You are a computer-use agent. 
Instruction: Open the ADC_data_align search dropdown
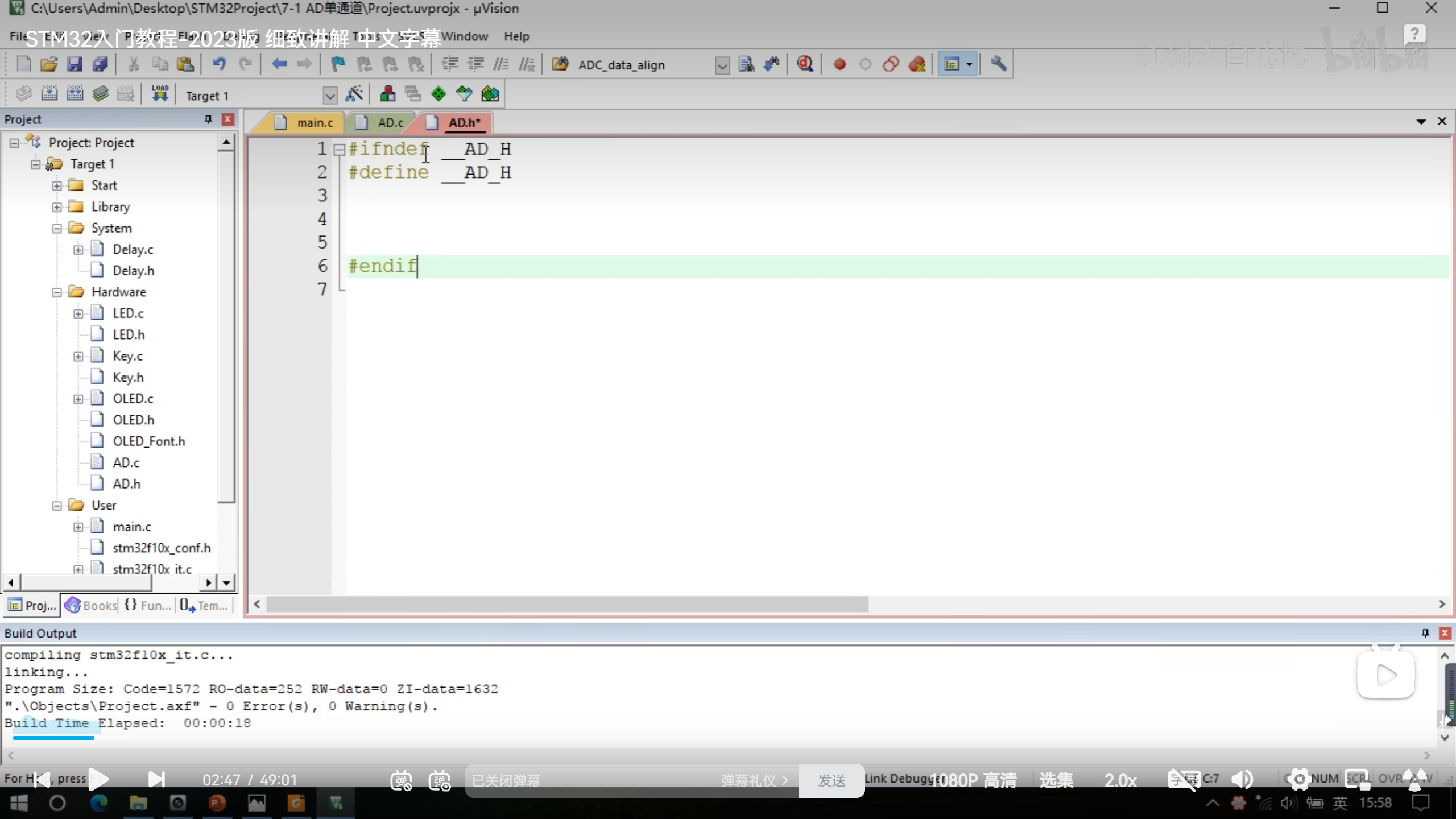click(722, 65)
